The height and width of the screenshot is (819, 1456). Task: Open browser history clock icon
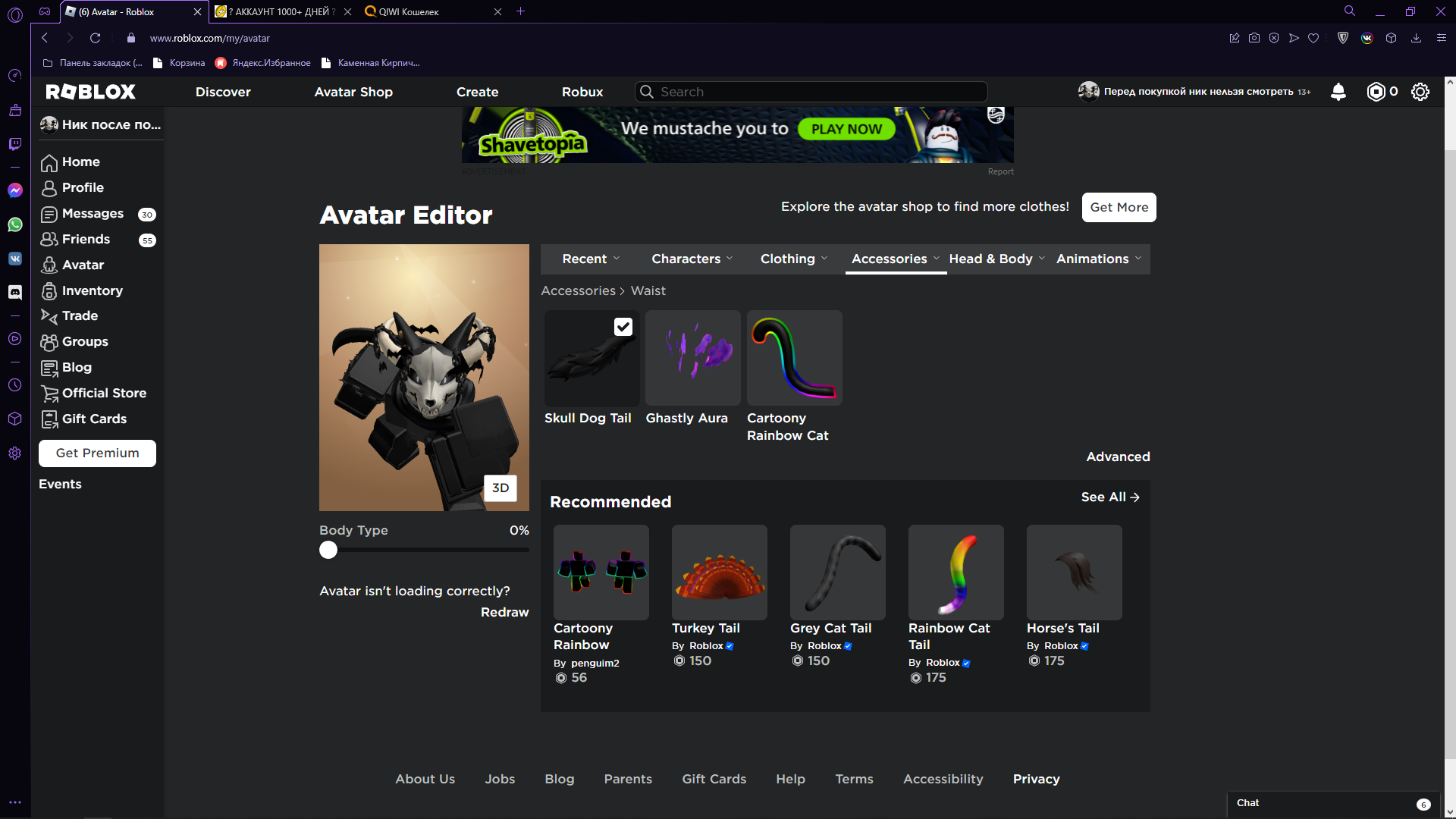coord(15,385)
